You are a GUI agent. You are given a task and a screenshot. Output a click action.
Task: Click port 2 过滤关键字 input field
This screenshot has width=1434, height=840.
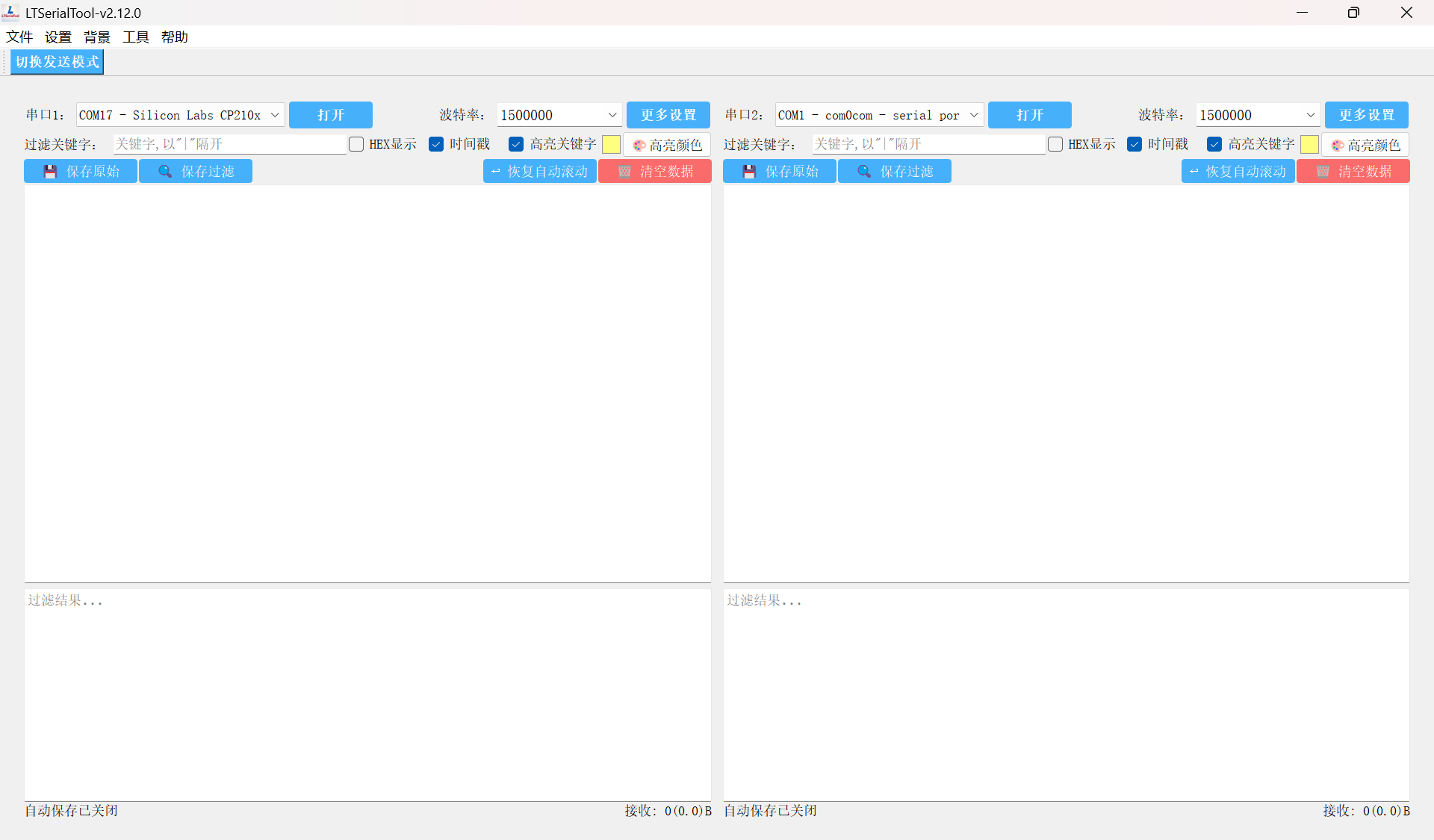tap(928, 144)
